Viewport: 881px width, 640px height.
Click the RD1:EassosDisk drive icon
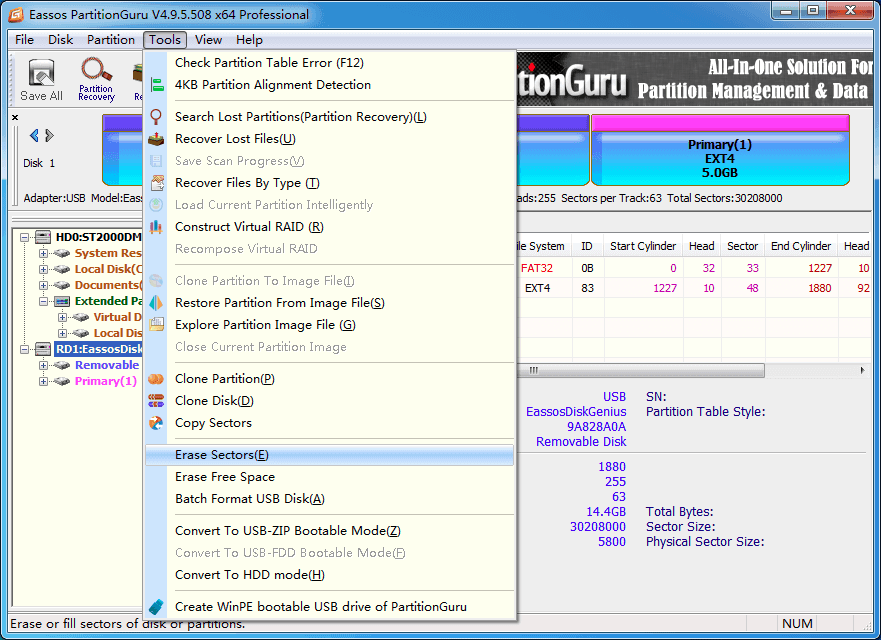coord(43,349)
